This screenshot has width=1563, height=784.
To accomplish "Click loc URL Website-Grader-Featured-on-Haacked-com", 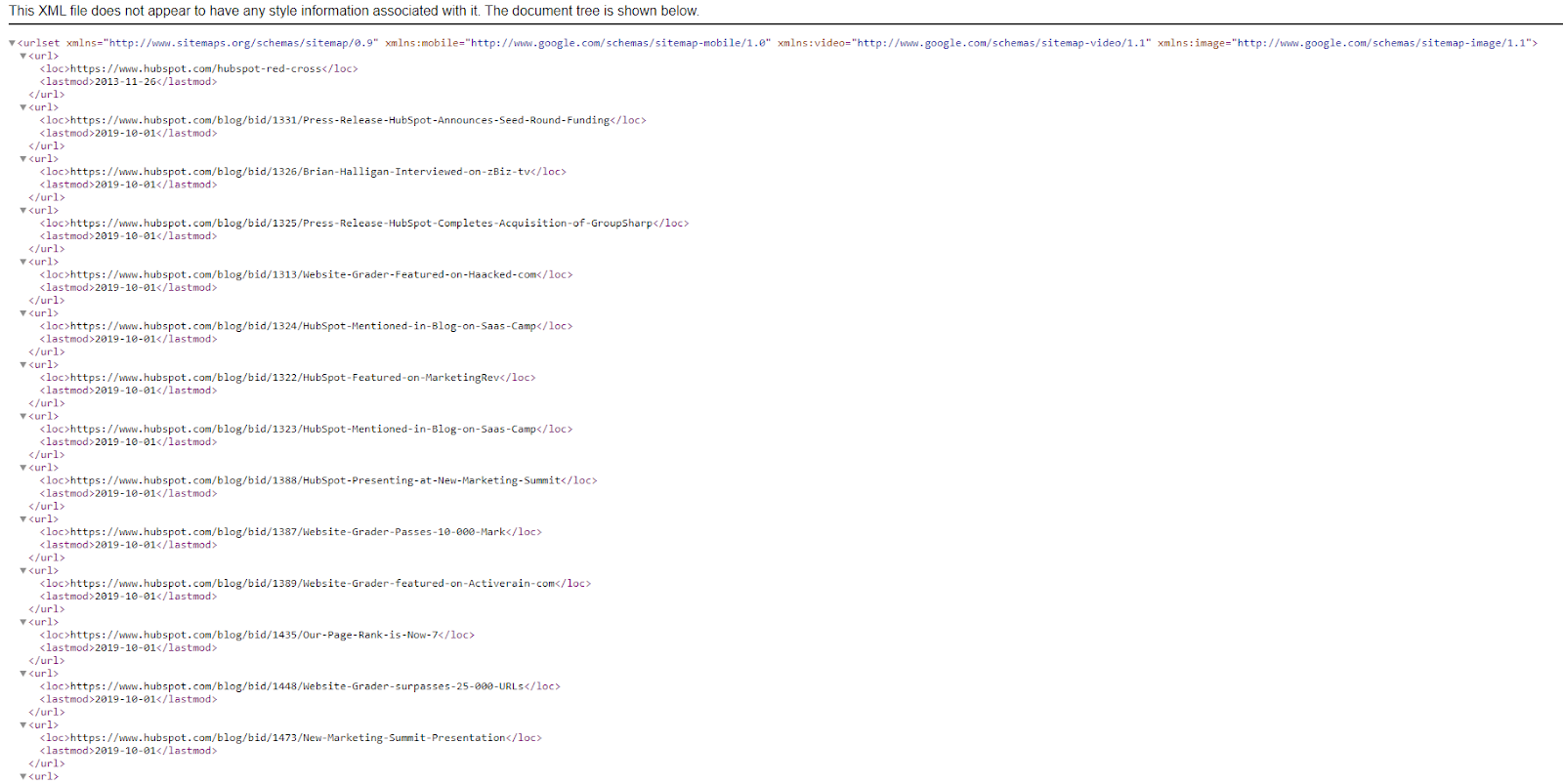I will coord(304,274).
